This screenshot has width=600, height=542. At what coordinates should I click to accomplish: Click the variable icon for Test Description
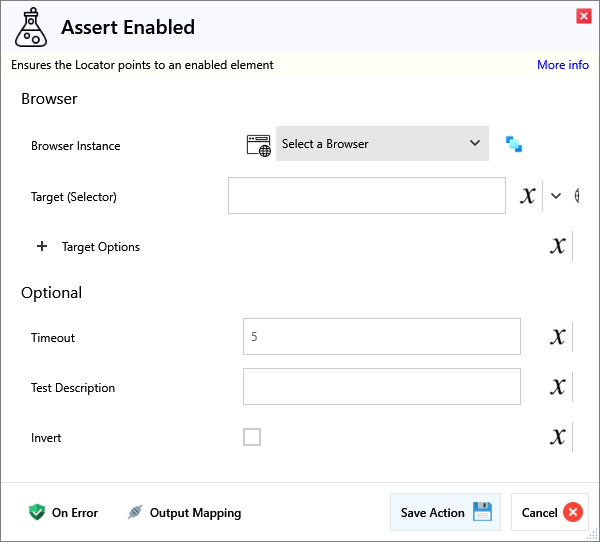pos(557,387)
